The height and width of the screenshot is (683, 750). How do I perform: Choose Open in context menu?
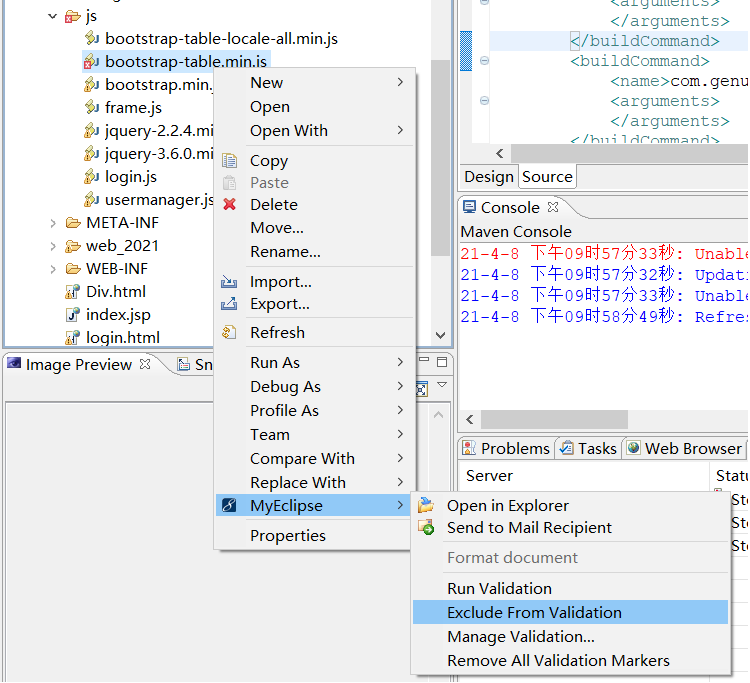316,106
